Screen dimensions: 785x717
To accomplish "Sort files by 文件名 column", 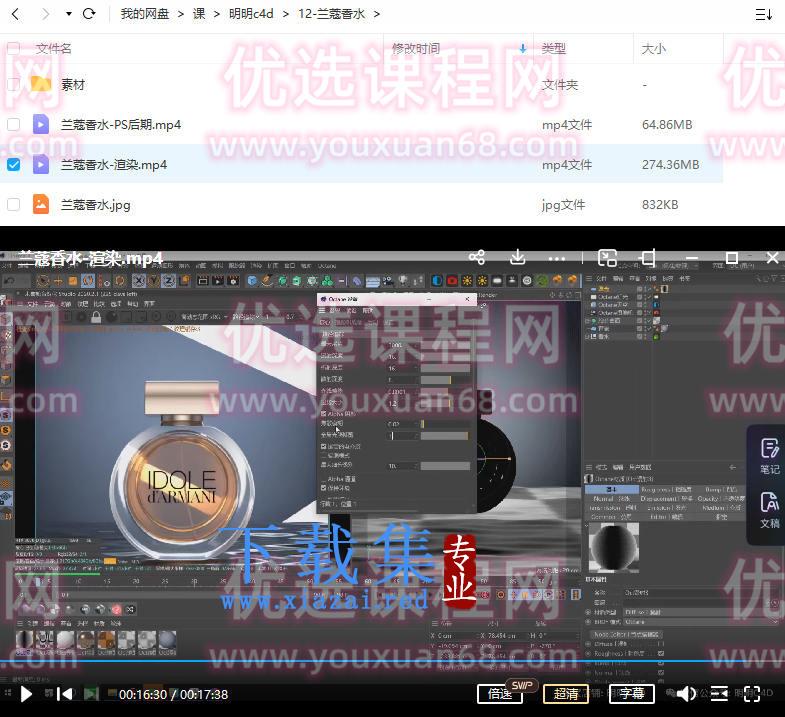I will pyautogui.click(x=53, y=49).
